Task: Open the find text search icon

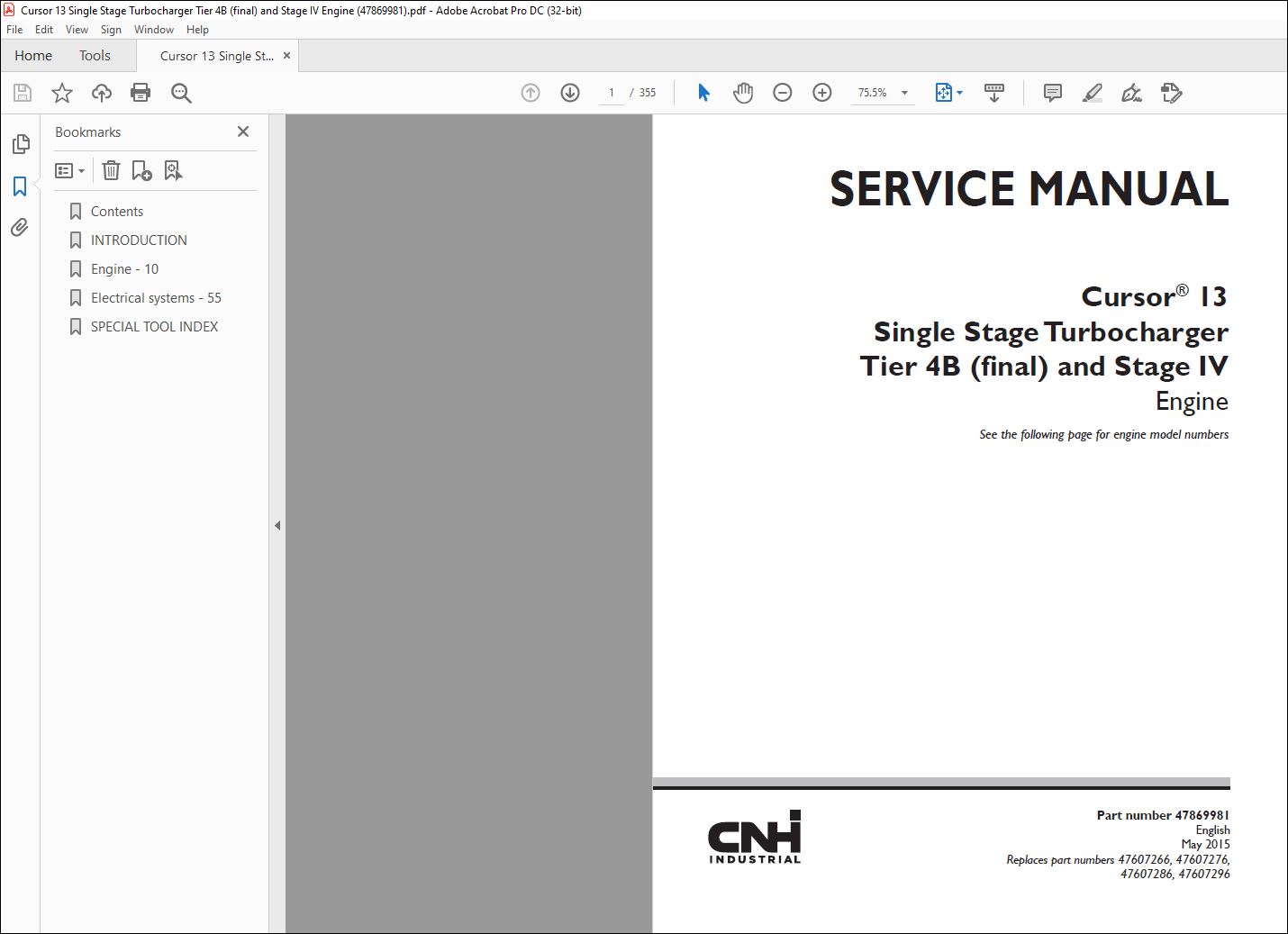Action: 181,93
